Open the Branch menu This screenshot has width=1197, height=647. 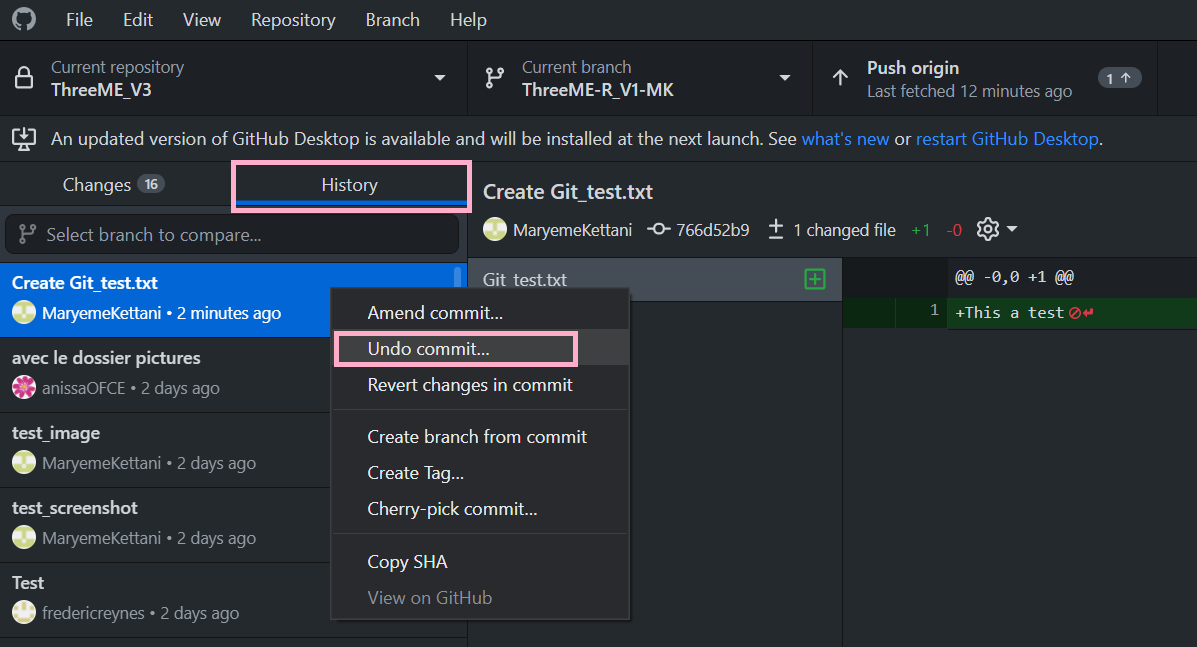392,20
